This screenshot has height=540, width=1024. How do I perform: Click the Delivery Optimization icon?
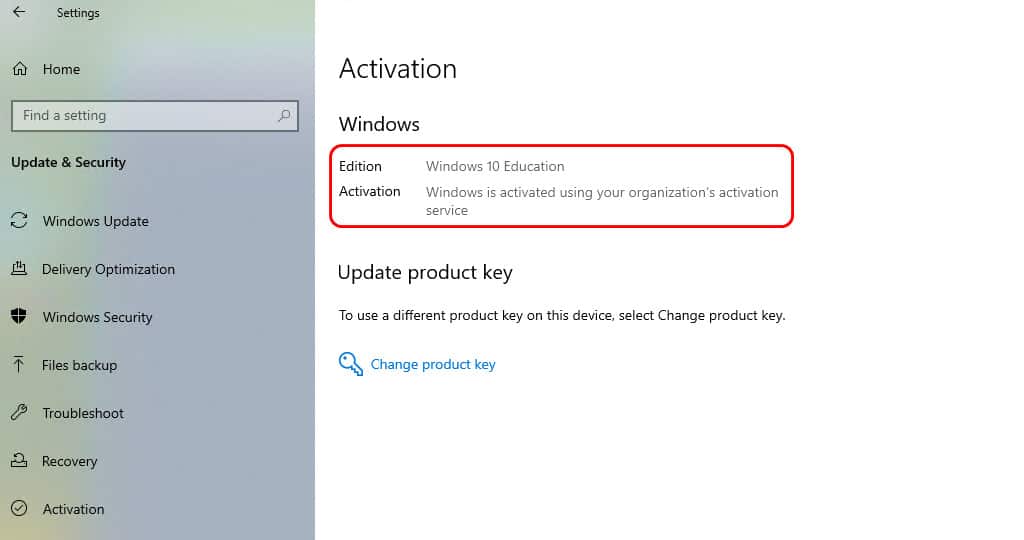[x=20, y=268]
